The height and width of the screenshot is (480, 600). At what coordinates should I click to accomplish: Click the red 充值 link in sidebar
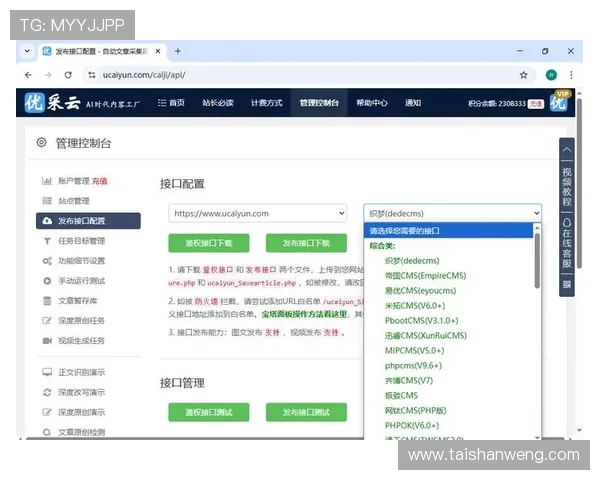pyautogui.click(x=99, y=181)
